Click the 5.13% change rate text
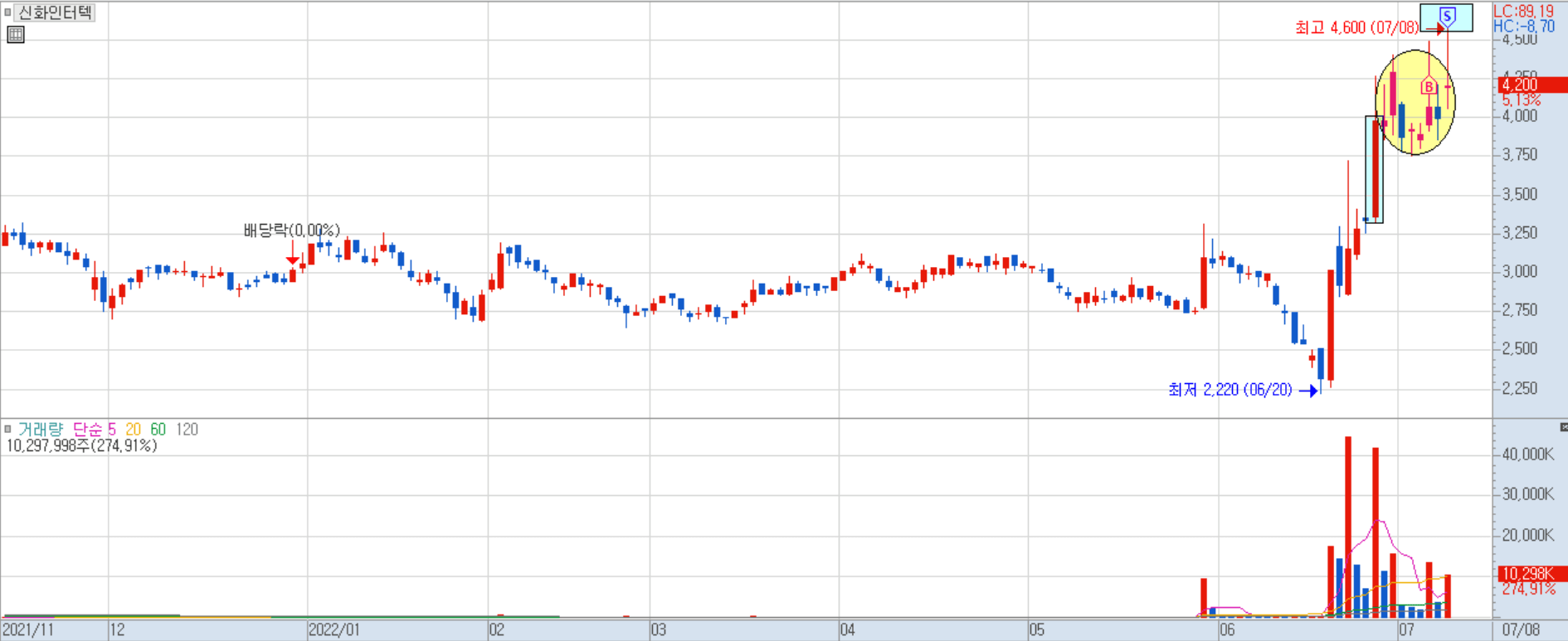1568x641 pixels. pos(1521,100)
